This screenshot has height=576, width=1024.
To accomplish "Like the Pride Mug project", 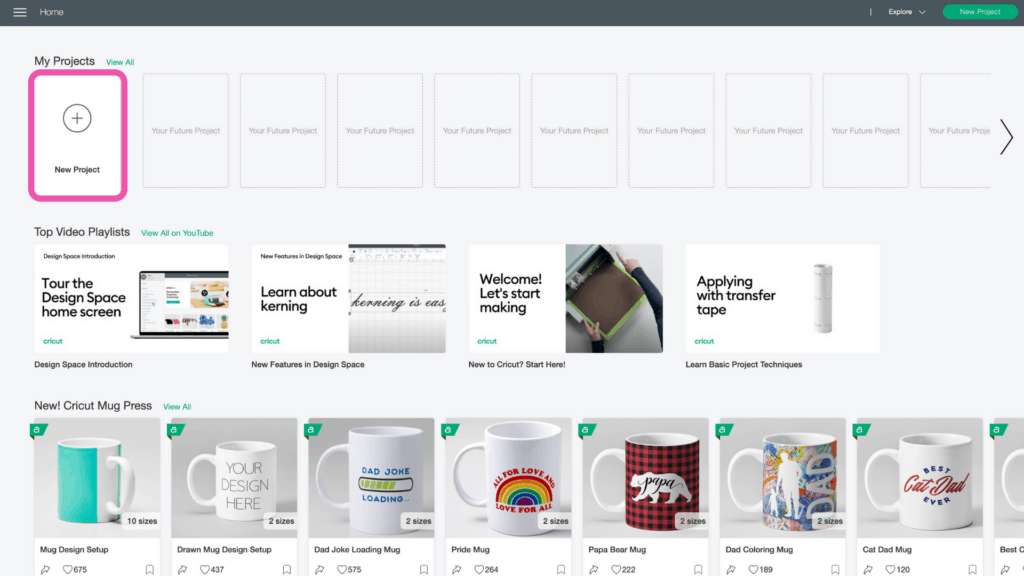I will (x=479, y=569).
